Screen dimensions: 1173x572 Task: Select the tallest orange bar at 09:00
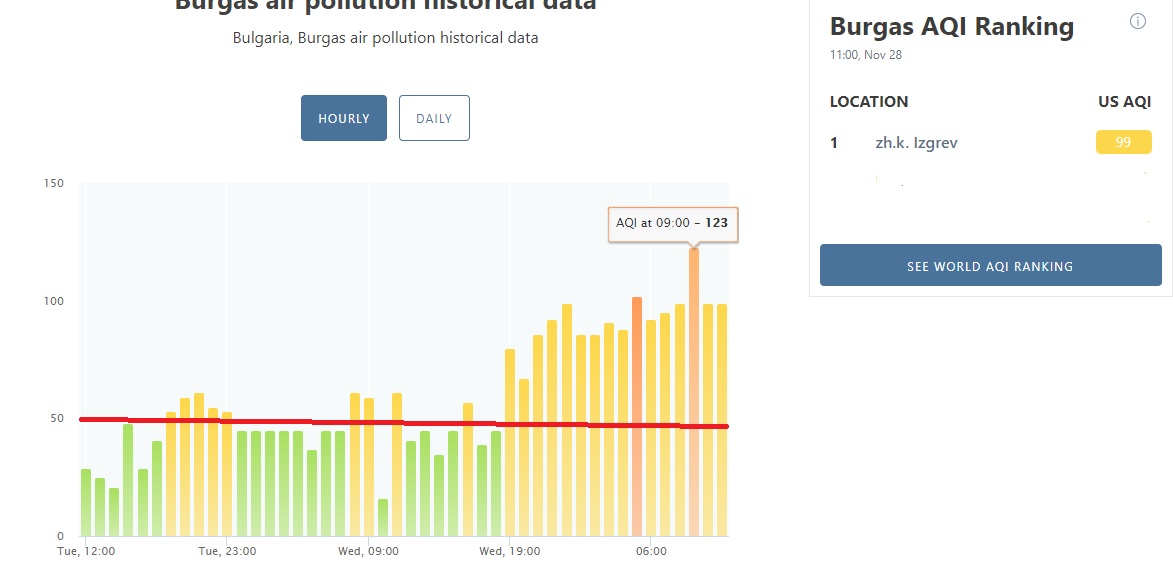point(694,392)
